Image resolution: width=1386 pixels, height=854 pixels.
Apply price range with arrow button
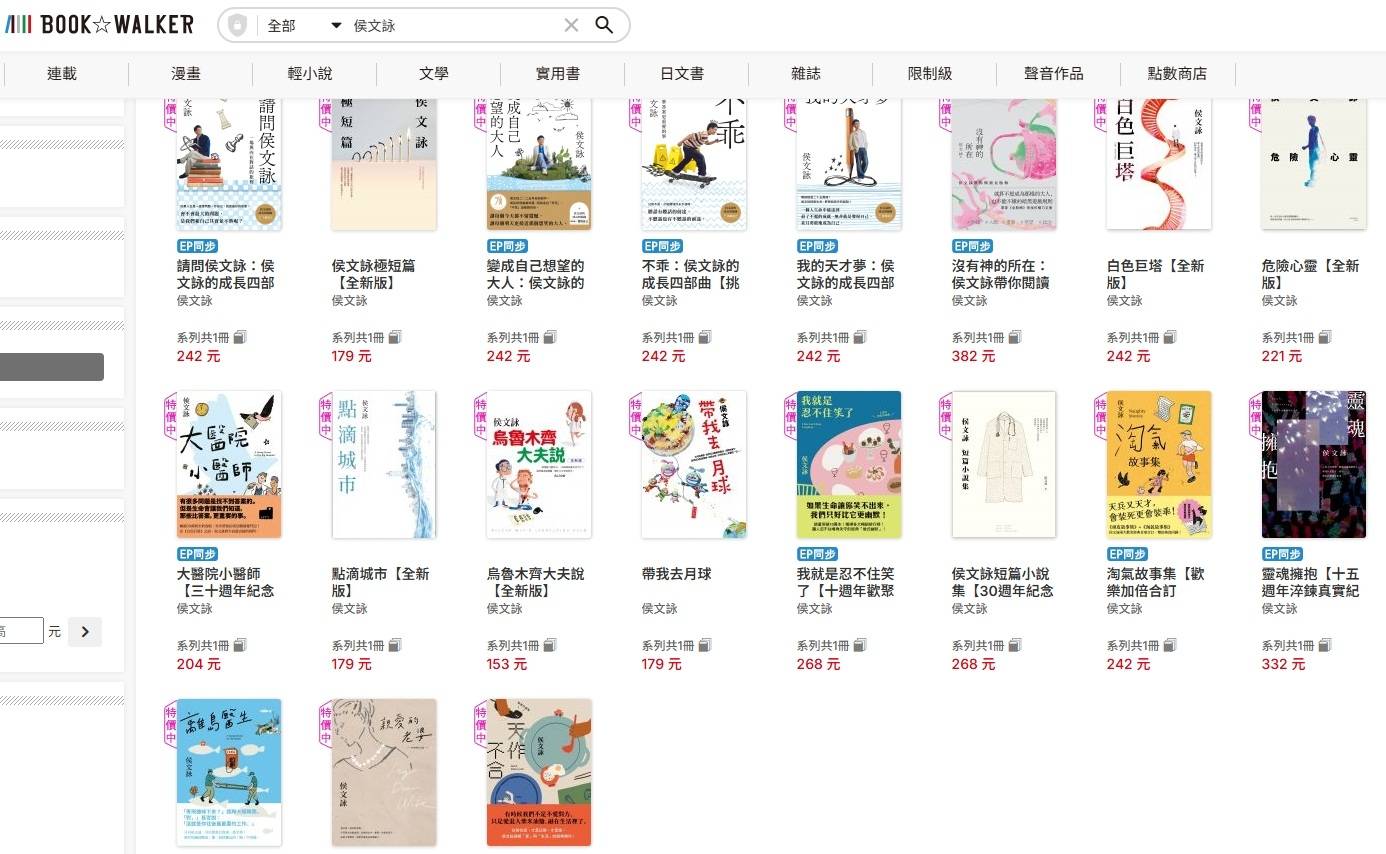coord(85,632)
